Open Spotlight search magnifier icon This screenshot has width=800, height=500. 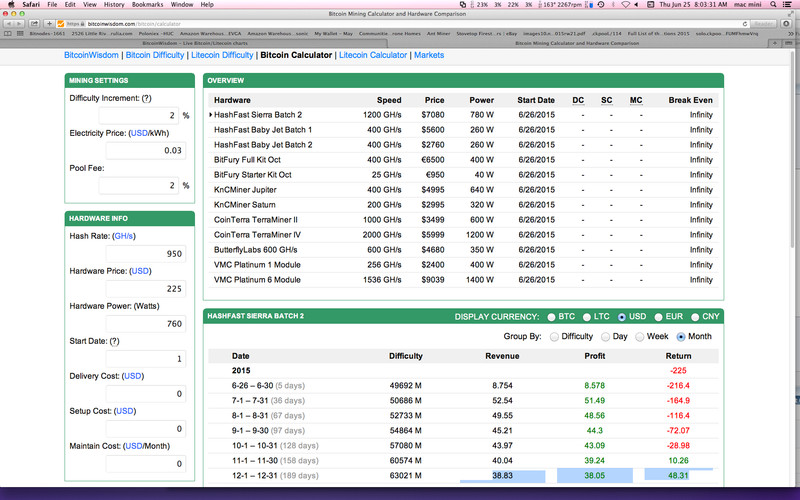pyautogui.click(x=773, y=4)
